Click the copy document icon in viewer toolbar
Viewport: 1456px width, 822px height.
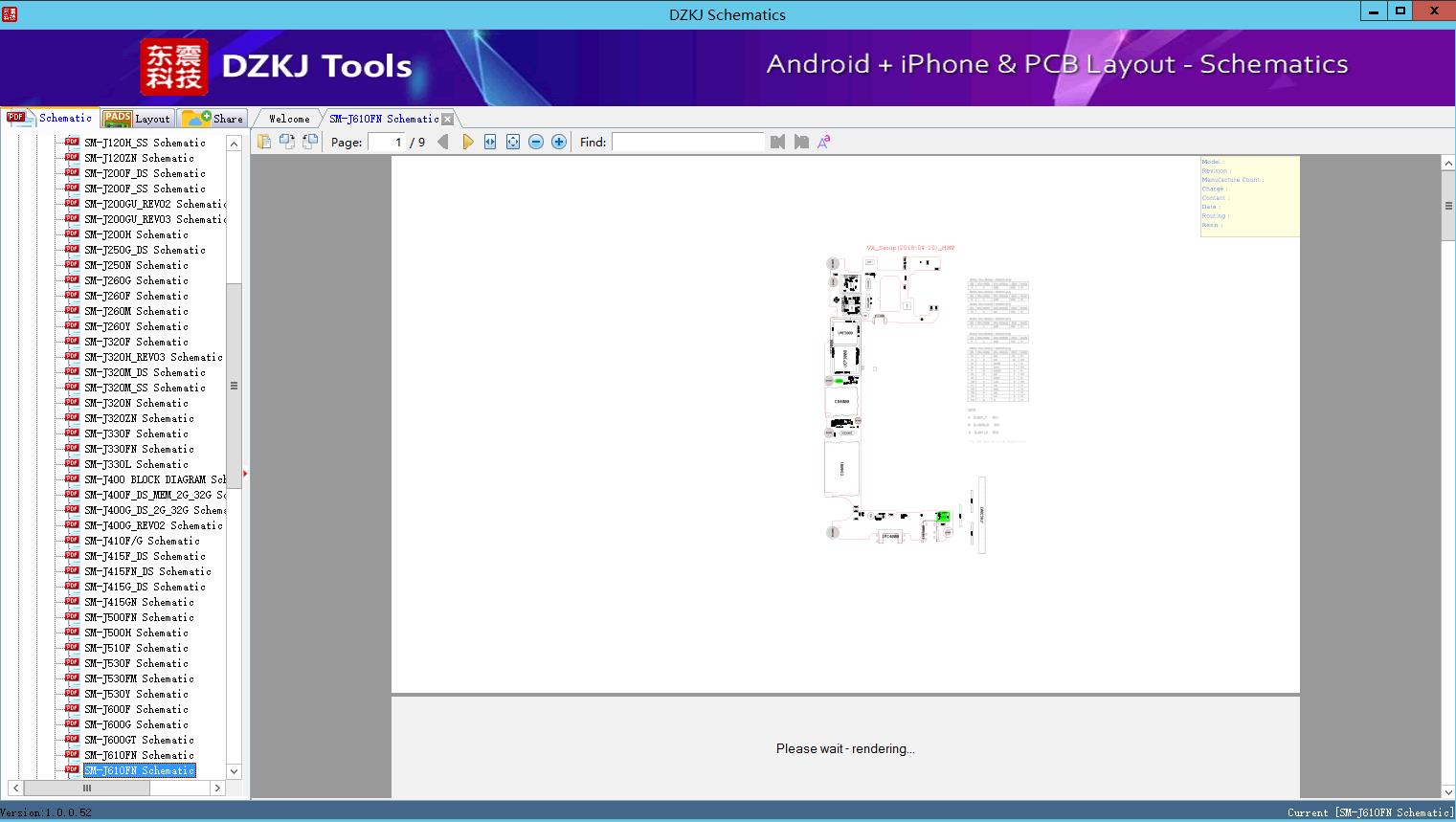(x=263, y=142)
